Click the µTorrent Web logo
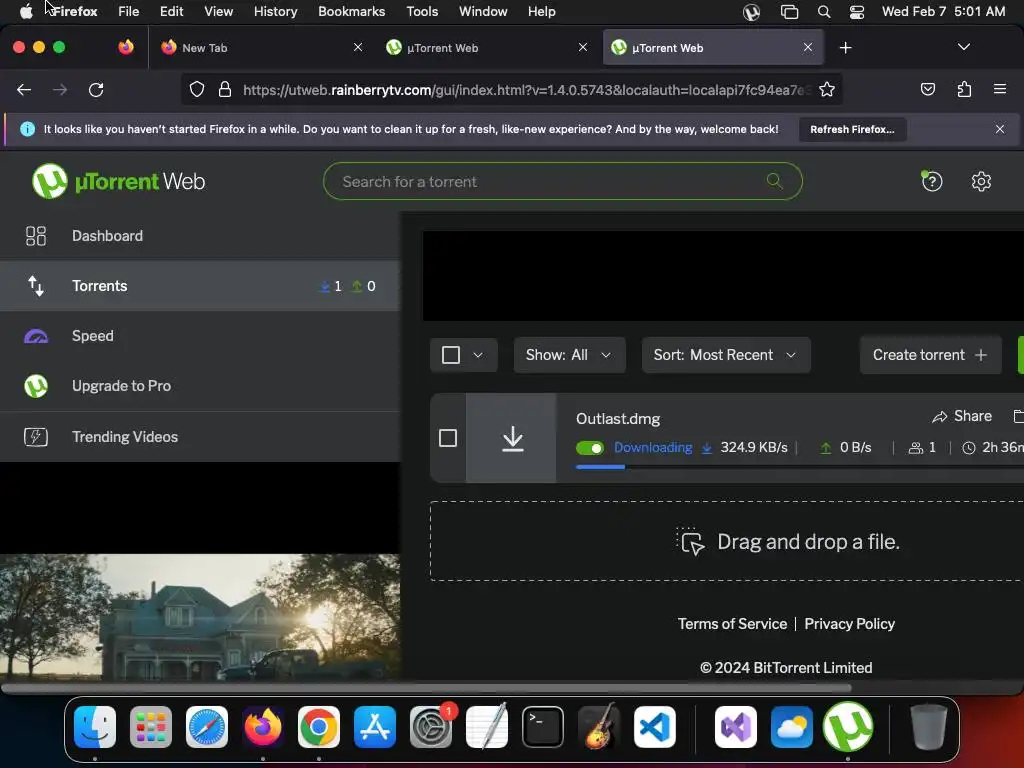 [118, 181]
